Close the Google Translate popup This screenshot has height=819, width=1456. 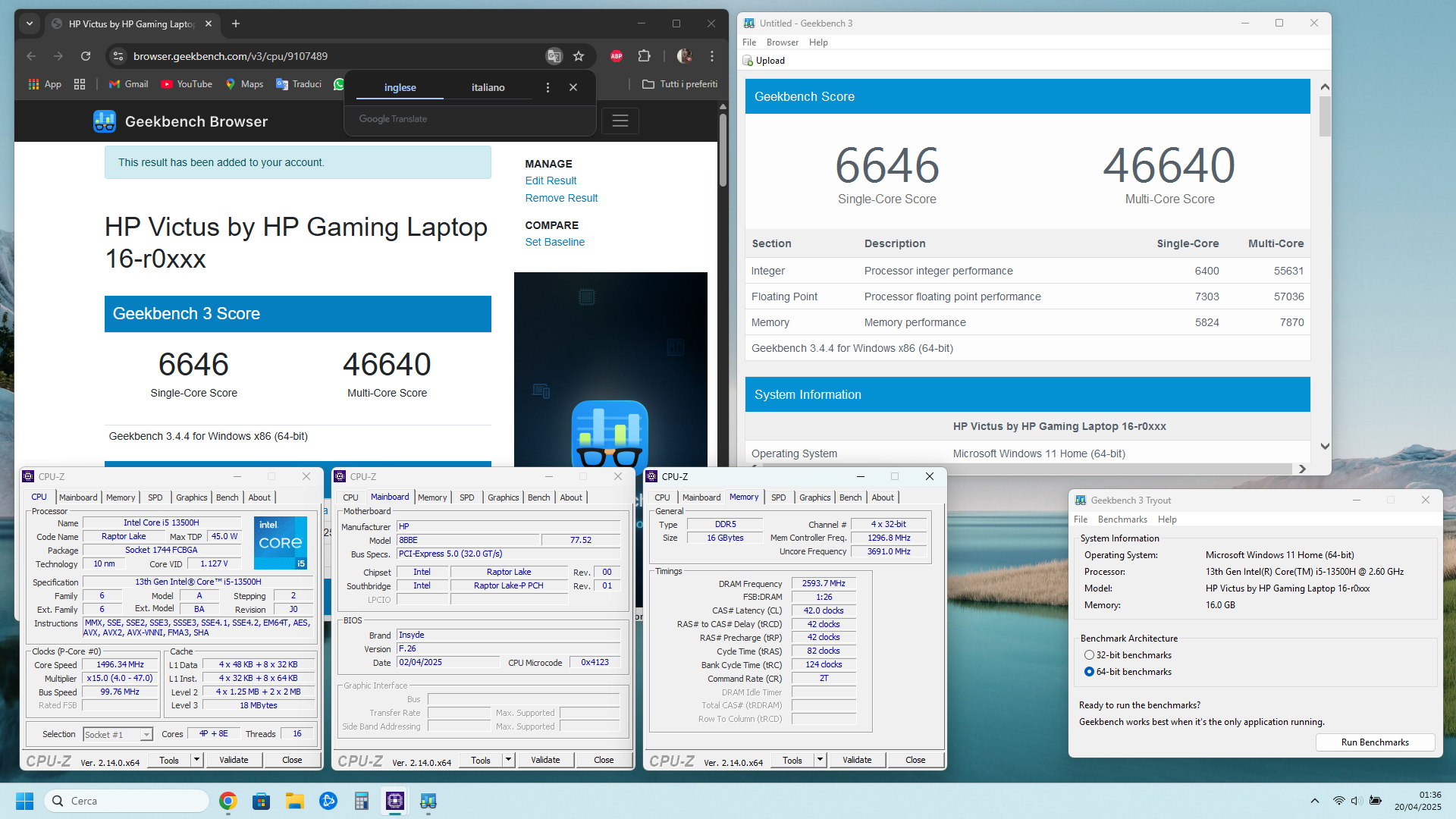click(x=573, y=88)
